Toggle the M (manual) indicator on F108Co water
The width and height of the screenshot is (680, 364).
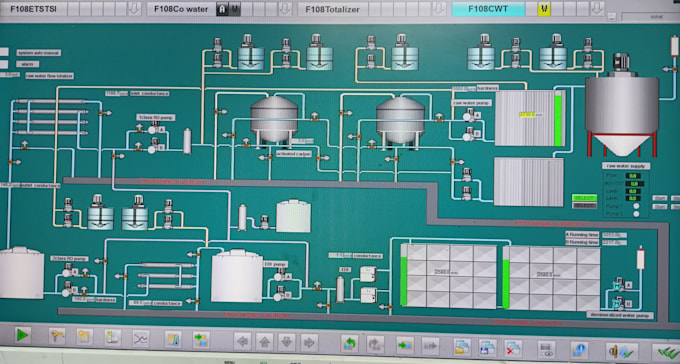(235, 9)
